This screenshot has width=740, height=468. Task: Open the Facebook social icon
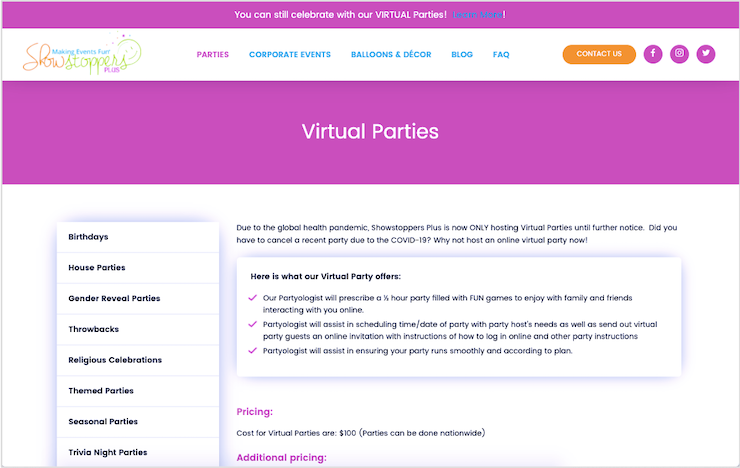pos(653,54)
